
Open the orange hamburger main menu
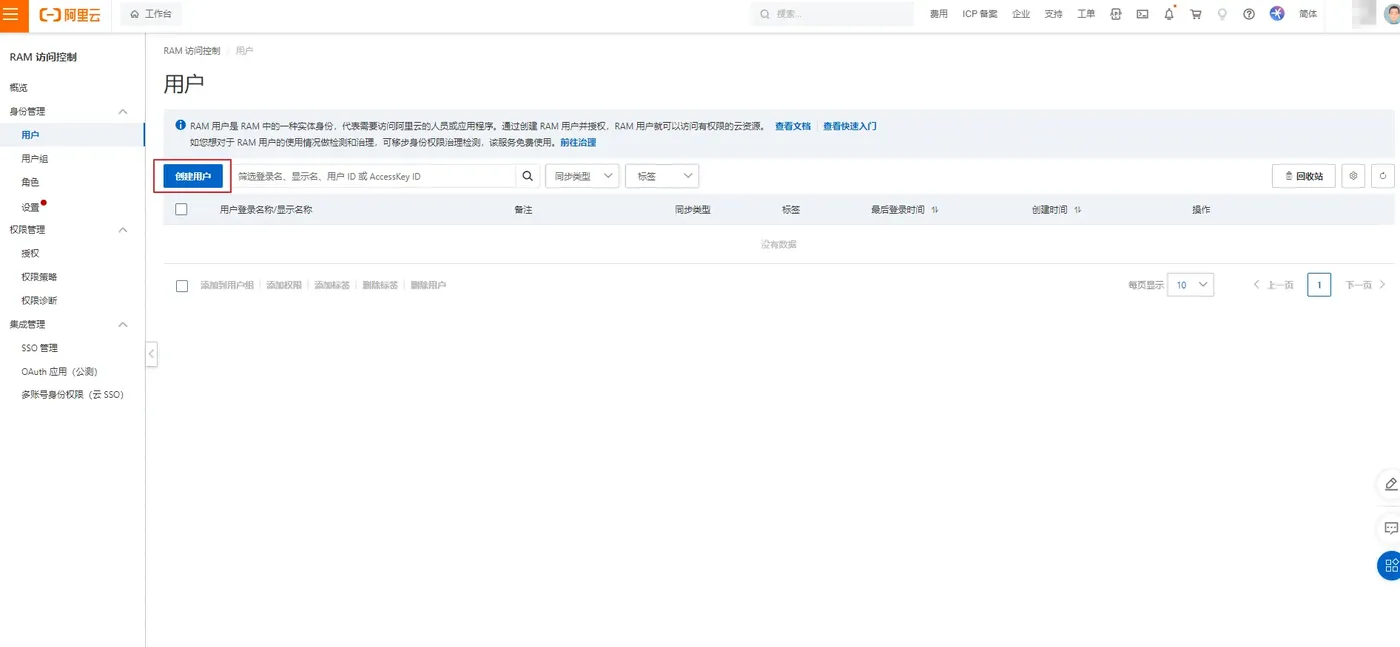tap(10, 14)
